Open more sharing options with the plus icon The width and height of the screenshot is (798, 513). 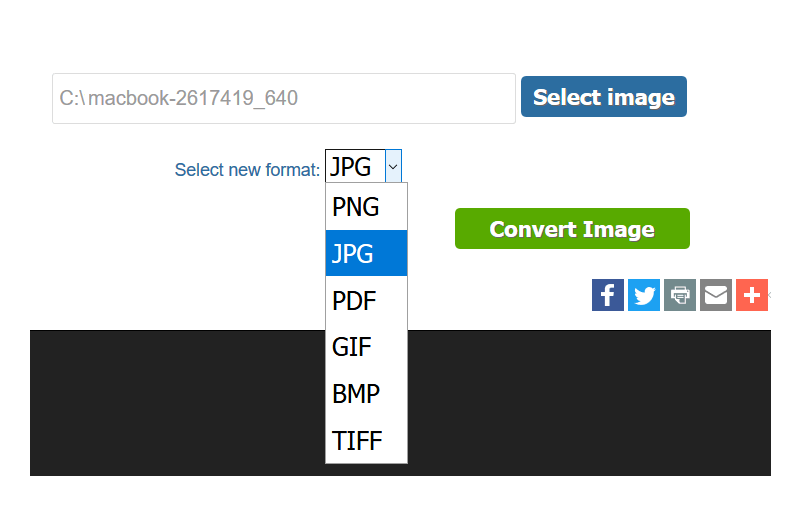[752, 295]
